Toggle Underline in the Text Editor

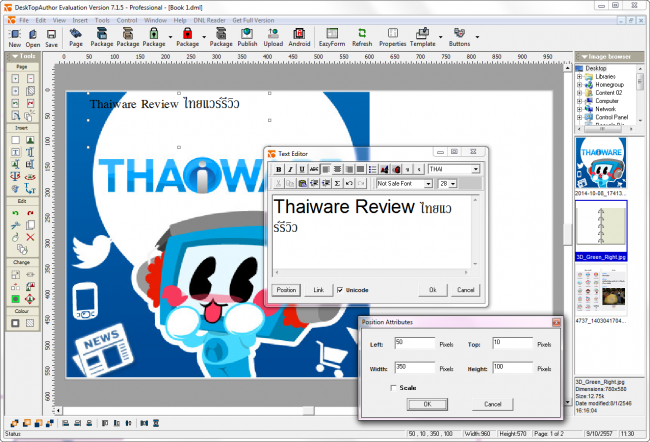click(x=302, y=169)
